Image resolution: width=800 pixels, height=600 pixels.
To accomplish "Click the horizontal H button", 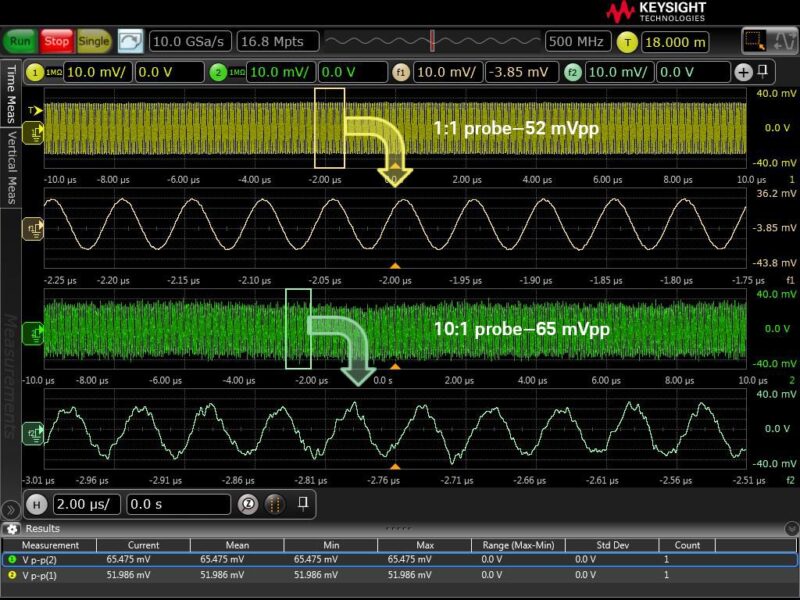I will click(37, 505).
